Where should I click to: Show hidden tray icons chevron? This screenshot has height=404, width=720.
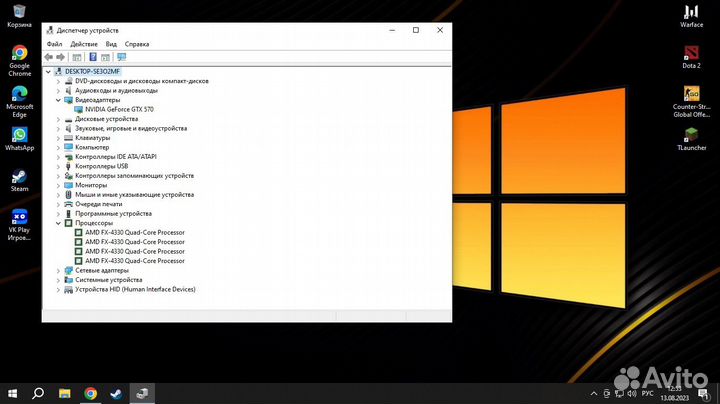click(x=594, y=393)
